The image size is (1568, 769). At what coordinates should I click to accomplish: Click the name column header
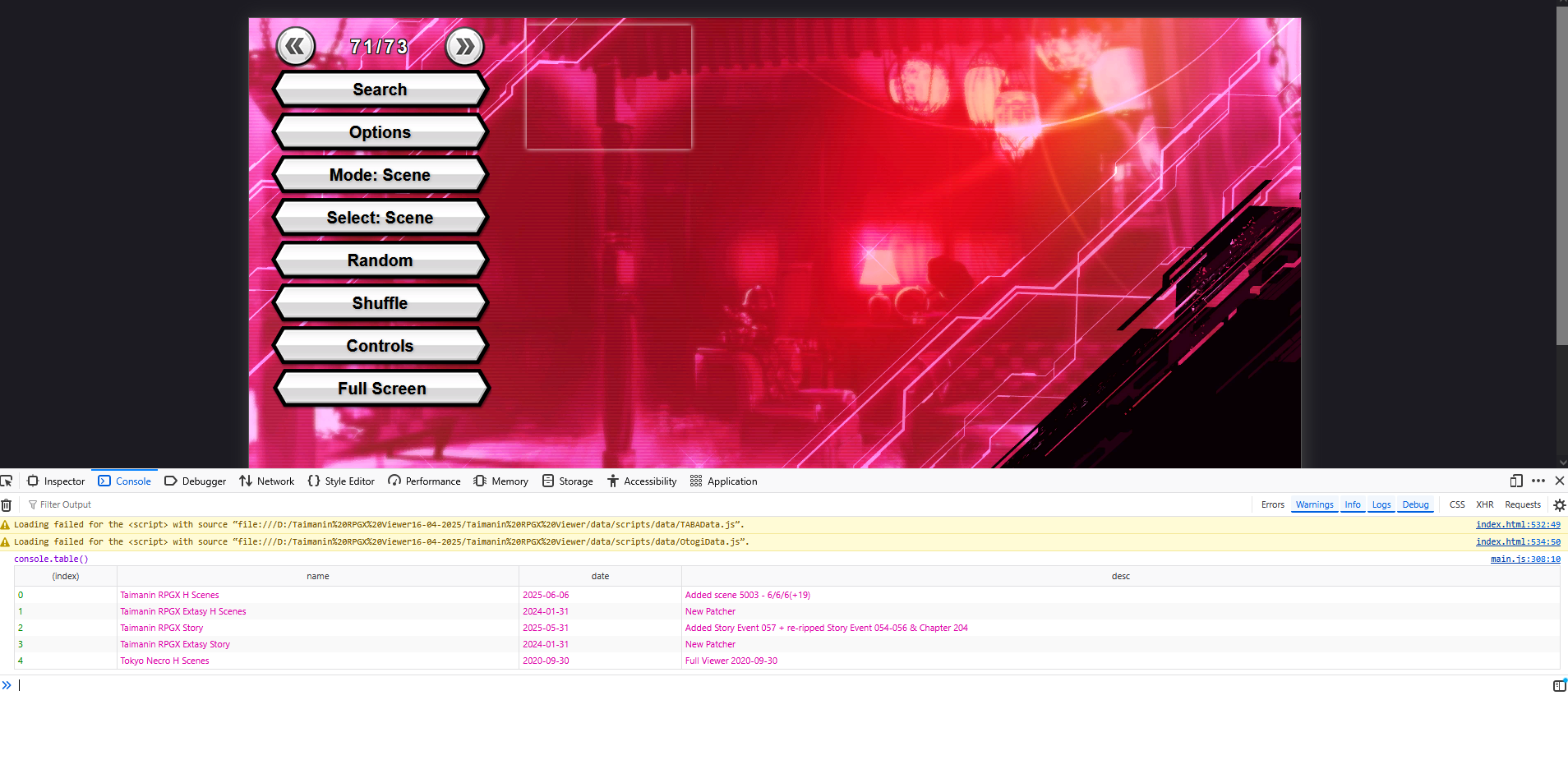click(318, 576)
